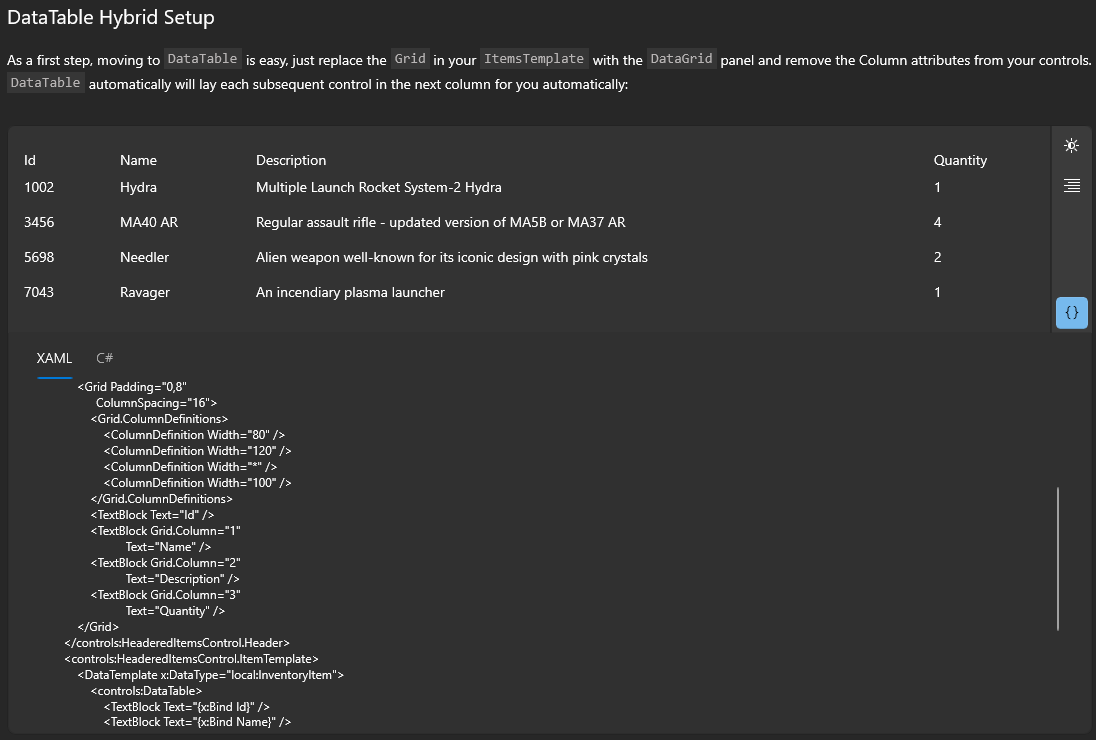Select the XAML code tab

(x=54, y=358)
